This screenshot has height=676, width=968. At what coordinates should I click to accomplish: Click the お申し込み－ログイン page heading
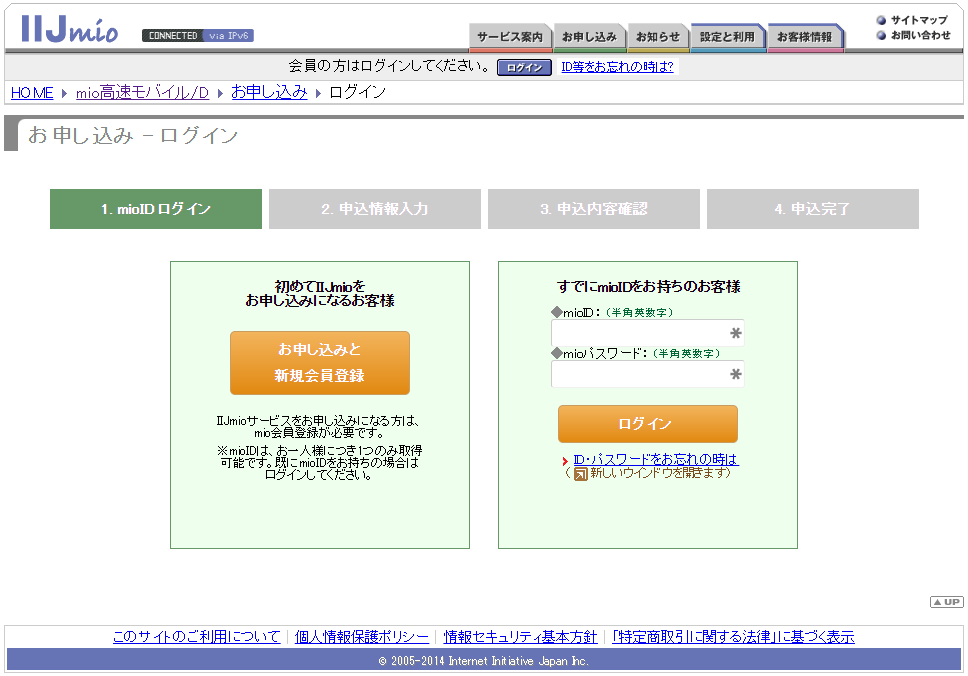(x=133, y=135)
